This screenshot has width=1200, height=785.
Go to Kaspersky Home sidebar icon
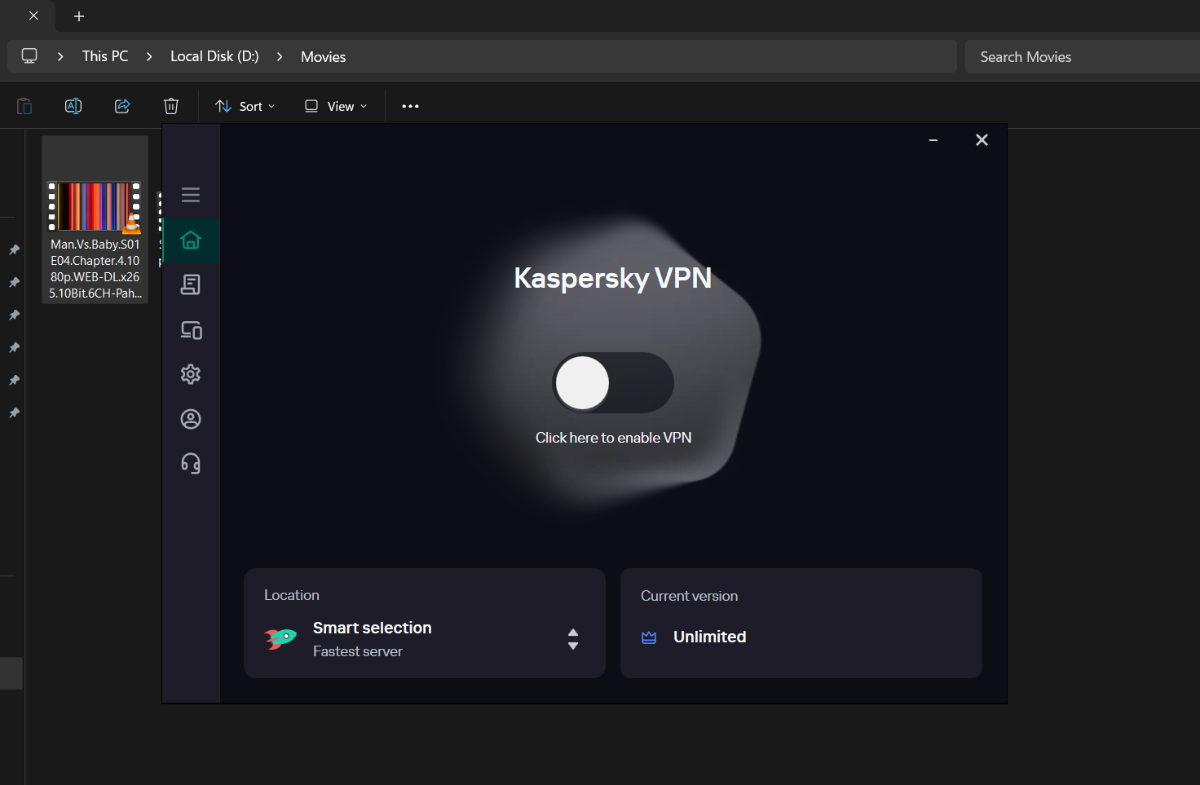191,240
